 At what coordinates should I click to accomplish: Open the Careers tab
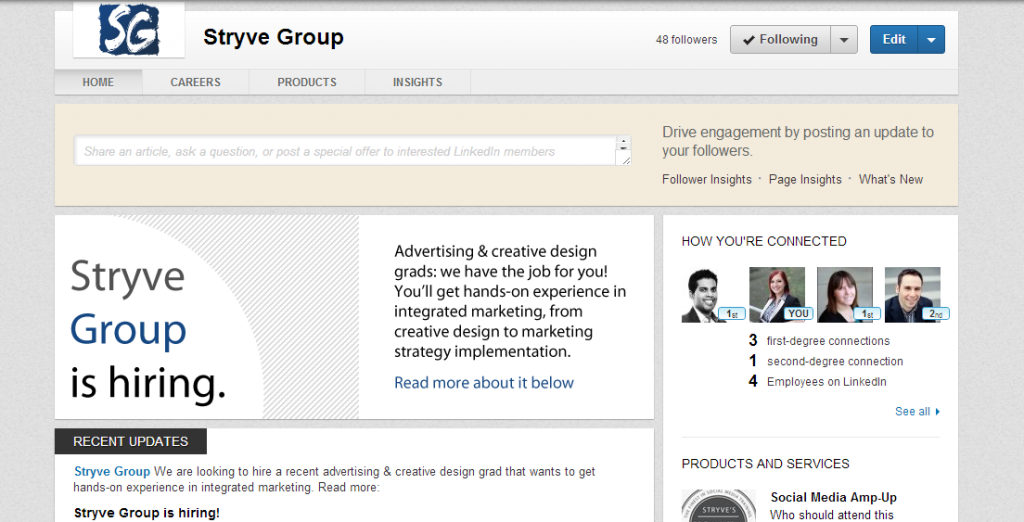(195, 82)
